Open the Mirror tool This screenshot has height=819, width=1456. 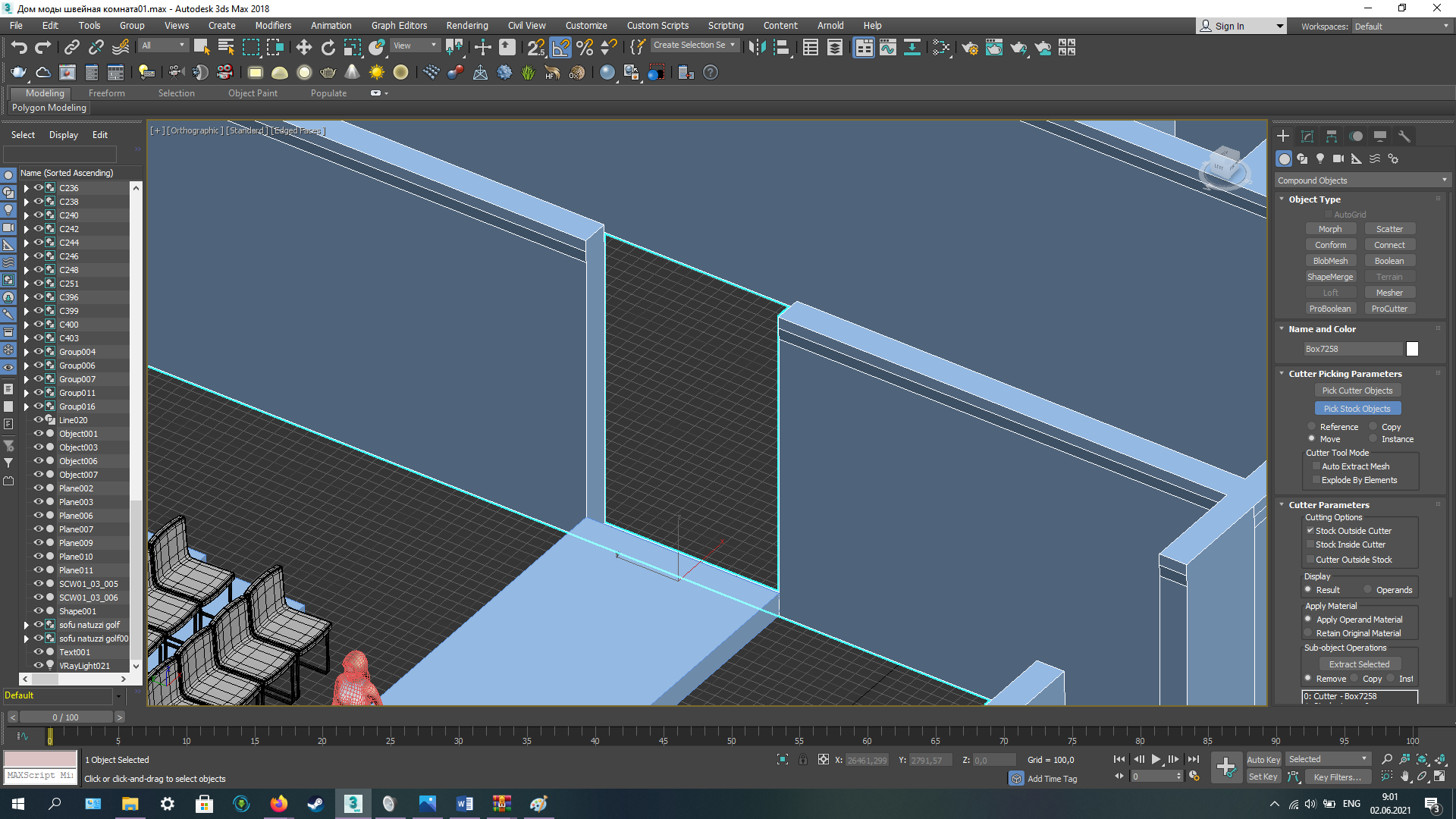(x=757, y=48)
